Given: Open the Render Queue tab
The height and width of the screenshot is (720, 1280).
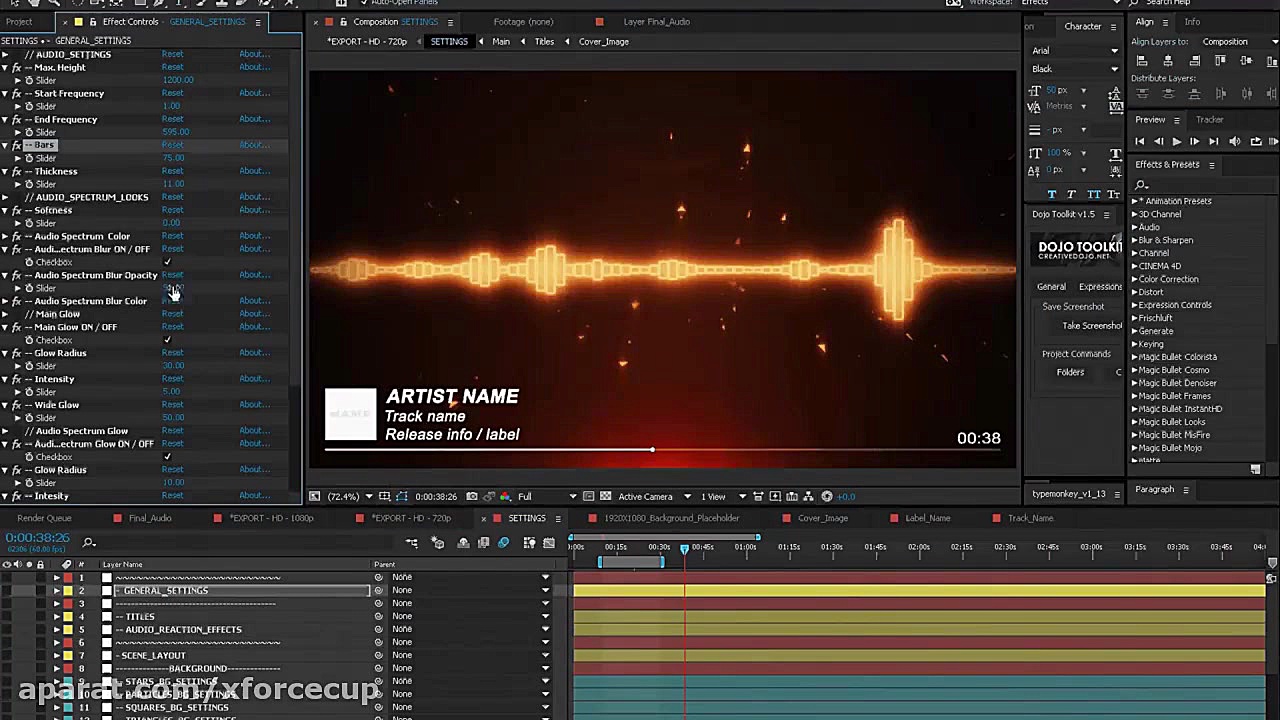Looking at the screenshot, I should pyautogui.click(x=44, y=518).
